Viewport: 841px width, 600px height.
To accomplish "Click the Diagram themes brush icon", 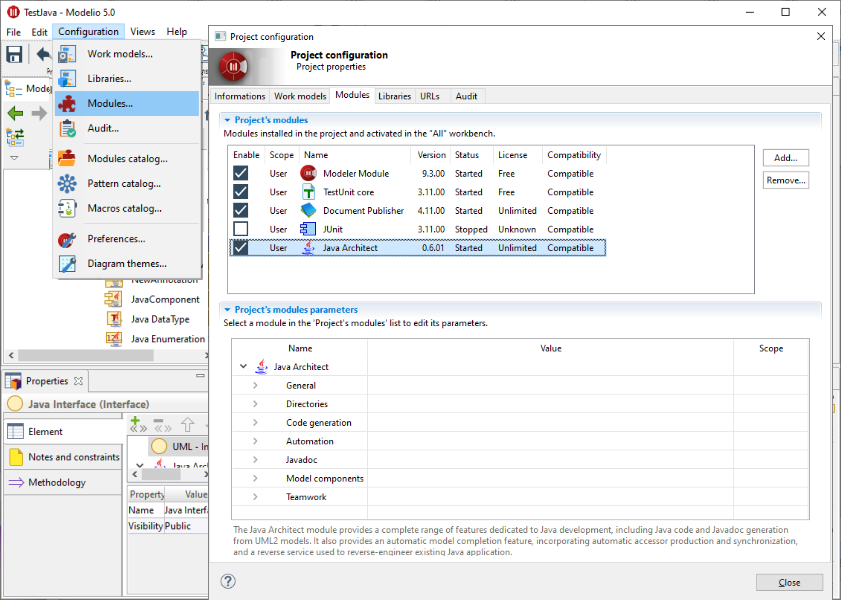I will 67,264.
